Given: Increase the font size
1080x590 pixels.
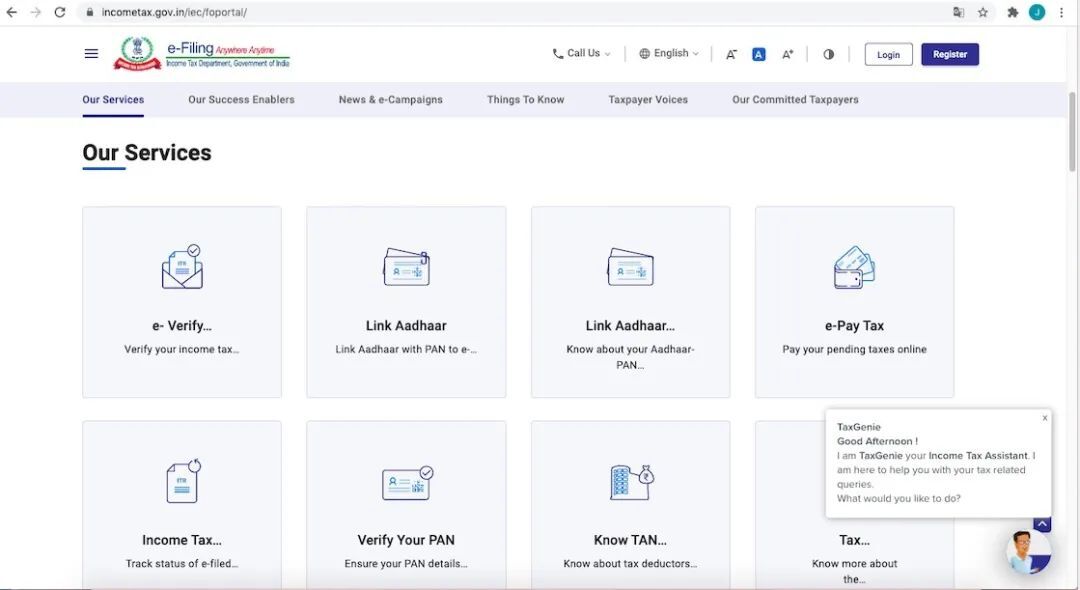Looking at the screenshot, I should 787,54.
